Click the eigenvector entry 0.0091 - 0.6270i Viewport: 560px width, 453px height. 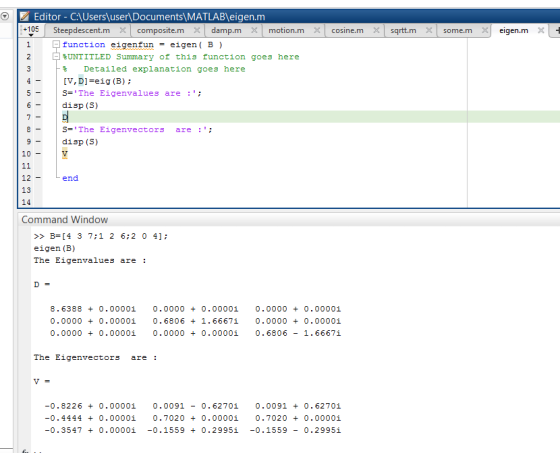(x=195, y=406)
